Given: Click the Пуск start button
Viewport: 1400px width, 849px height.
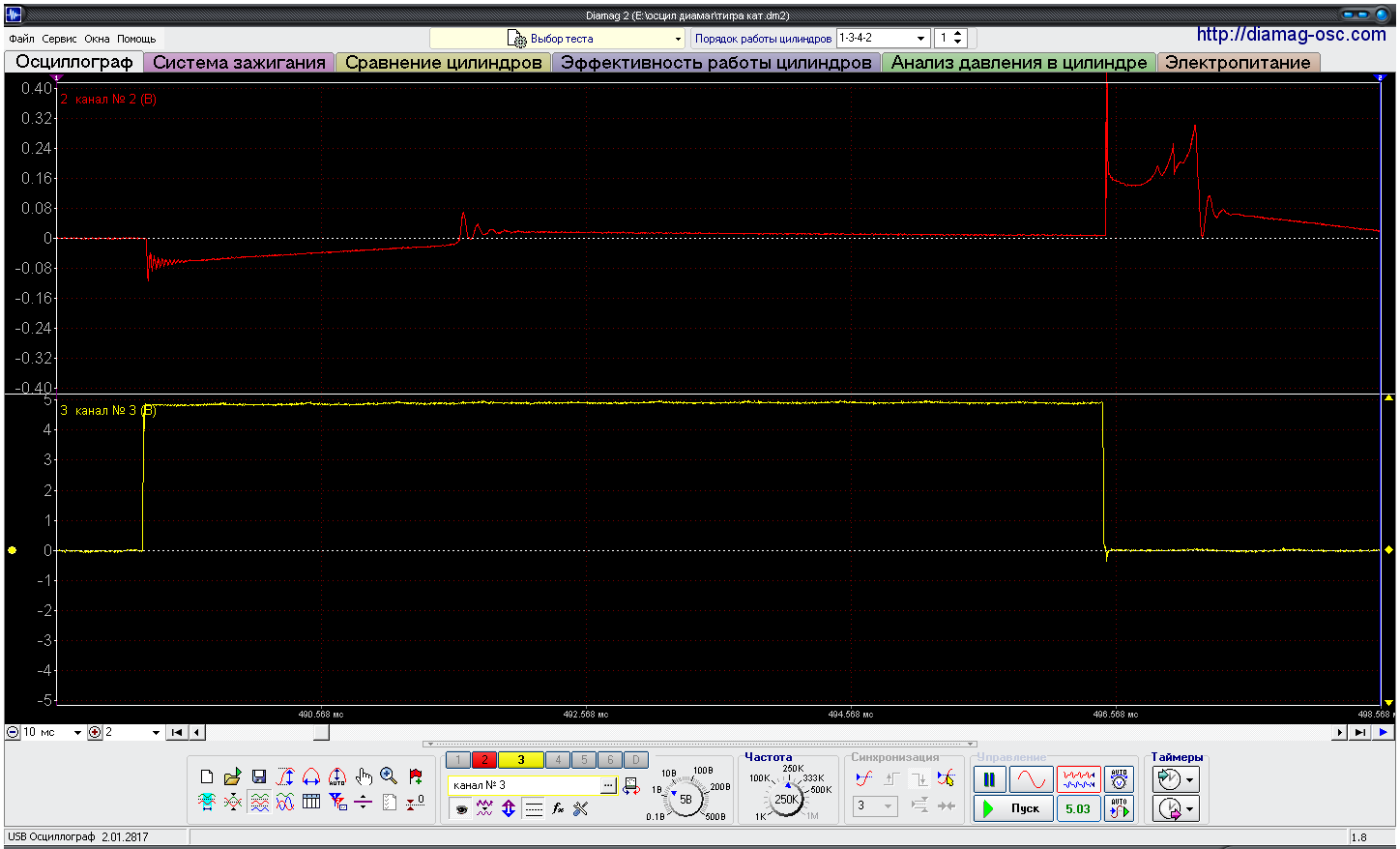Looking at the screenshot, I should tap(1013, 808).
